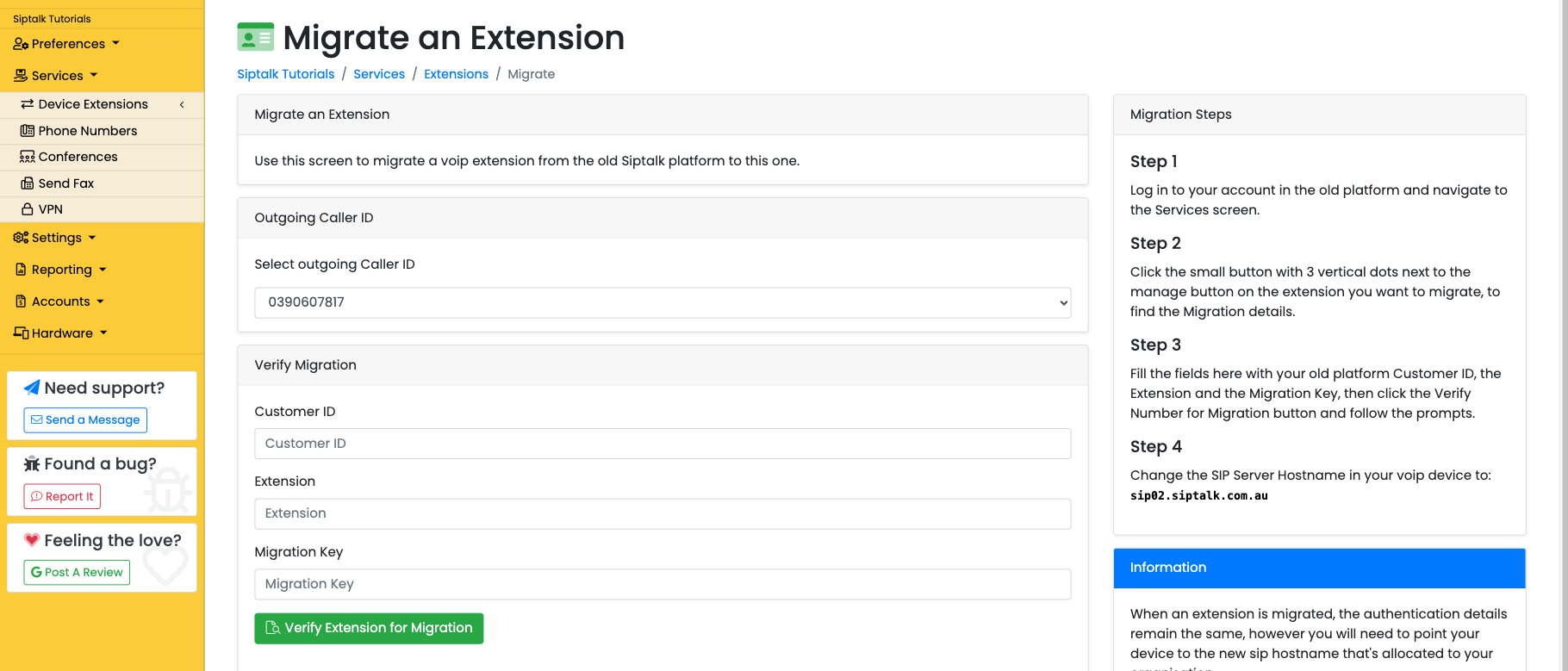The image size is (1568, 671).
Task: Click the bug icon beside Found a bug
Action: pos(32,464)
